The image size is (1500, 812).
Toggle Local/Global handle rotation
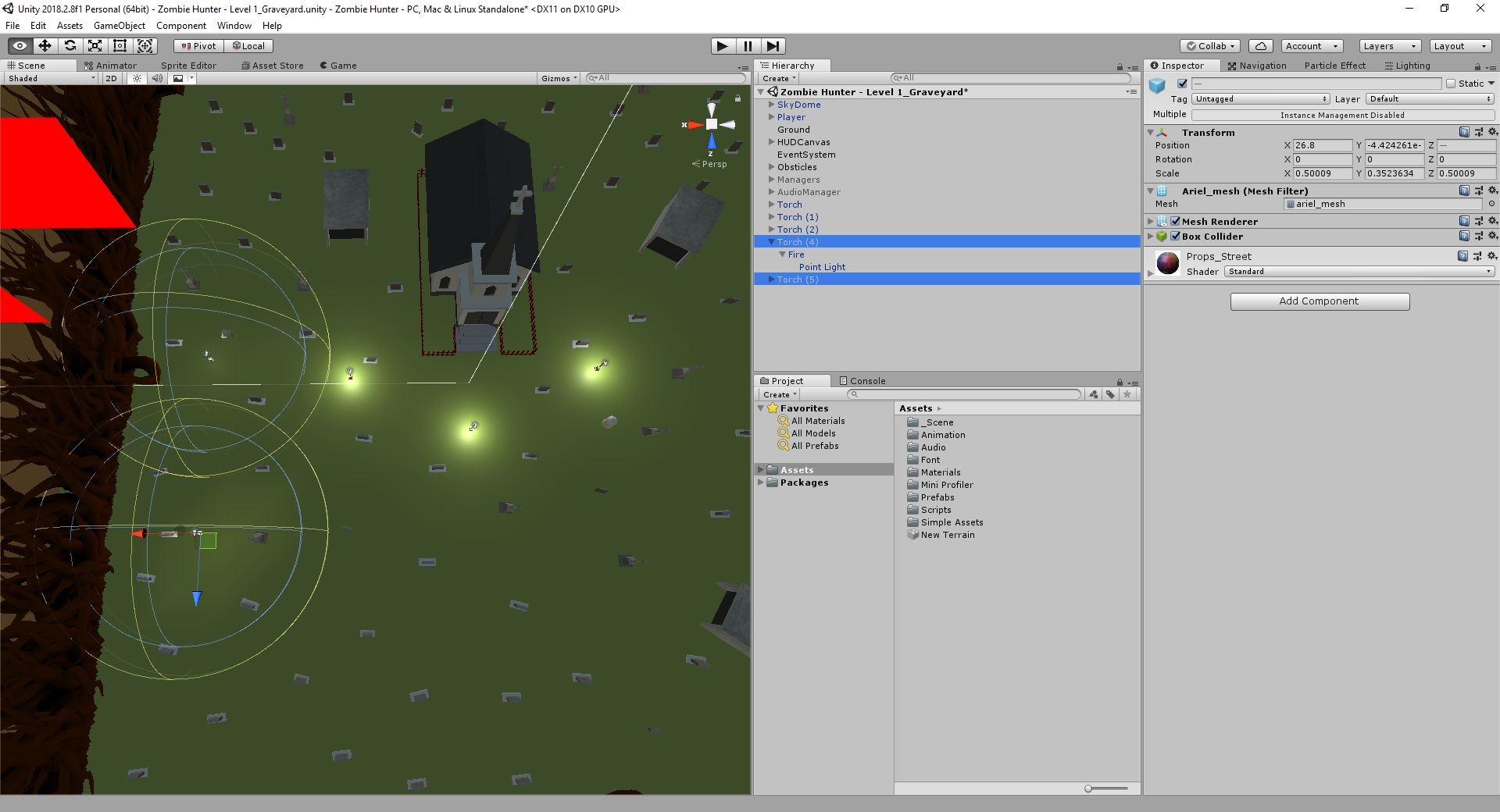point(248,46)
